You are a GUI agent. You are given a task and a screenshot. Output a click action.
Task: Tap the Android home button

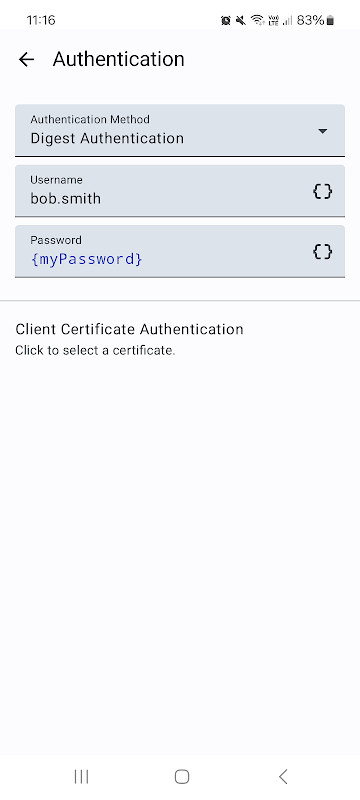click(x=182, y=777)
